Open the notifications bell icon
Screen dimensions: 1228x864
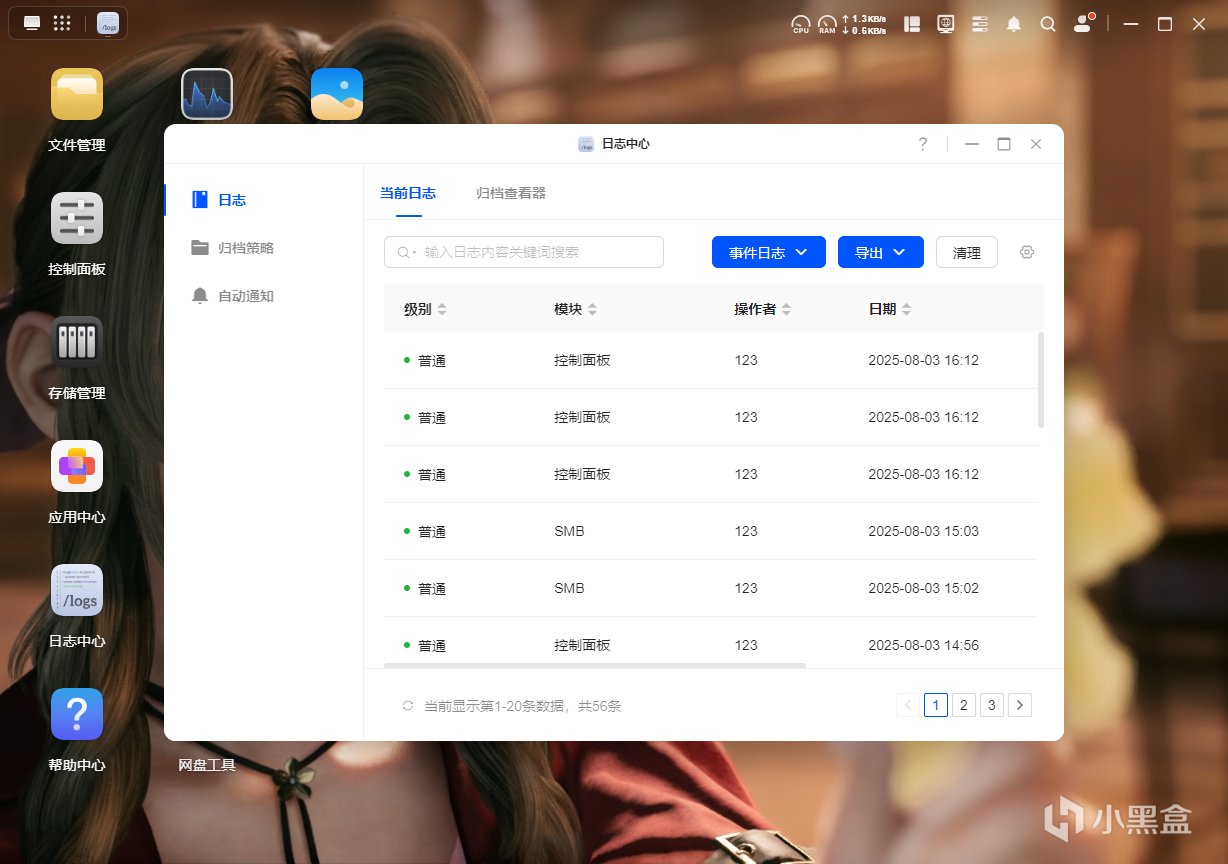pos(1014,24)
